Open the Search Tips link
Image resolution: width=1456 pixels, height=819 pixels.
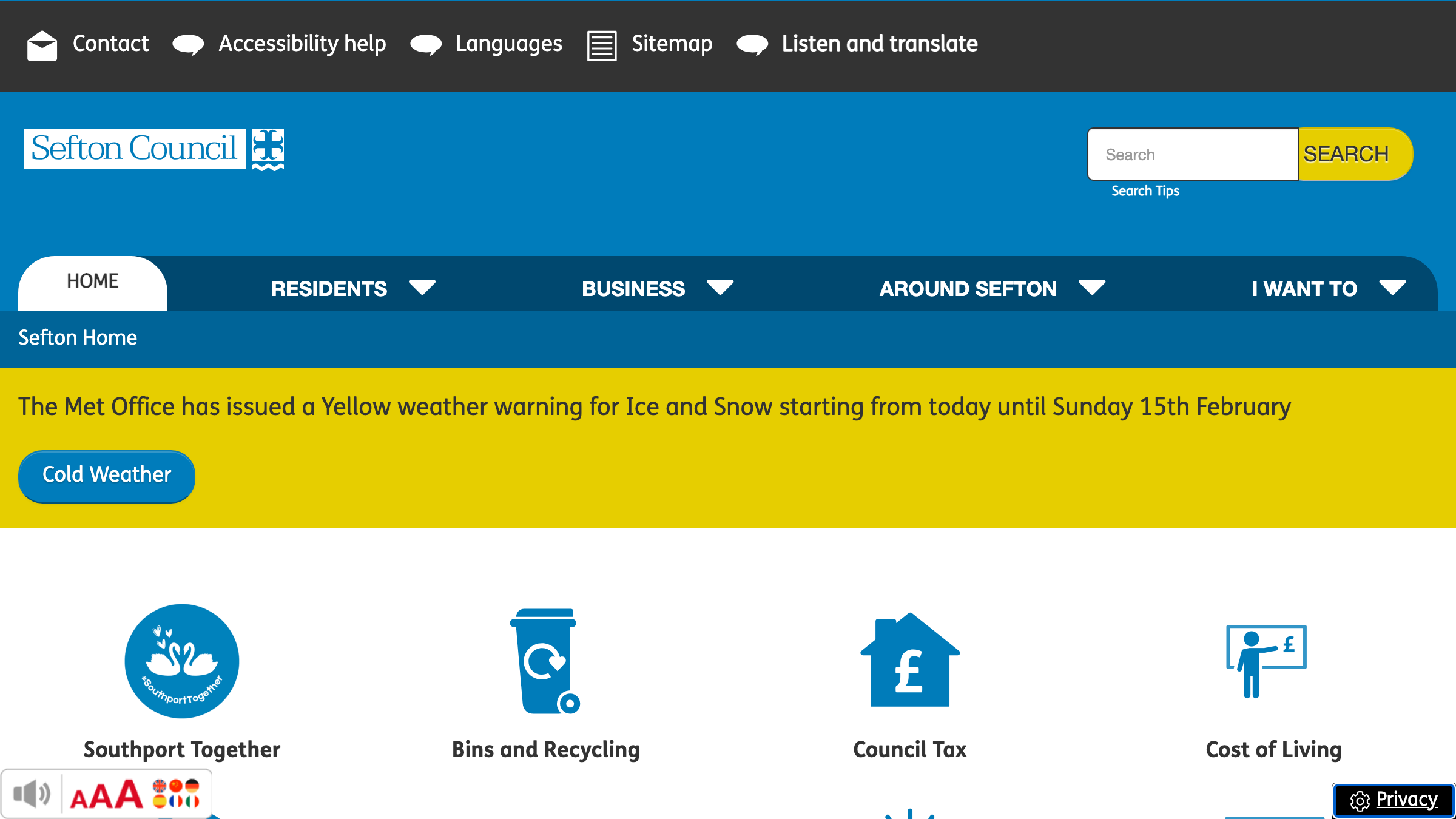(x=1145, y=190)
